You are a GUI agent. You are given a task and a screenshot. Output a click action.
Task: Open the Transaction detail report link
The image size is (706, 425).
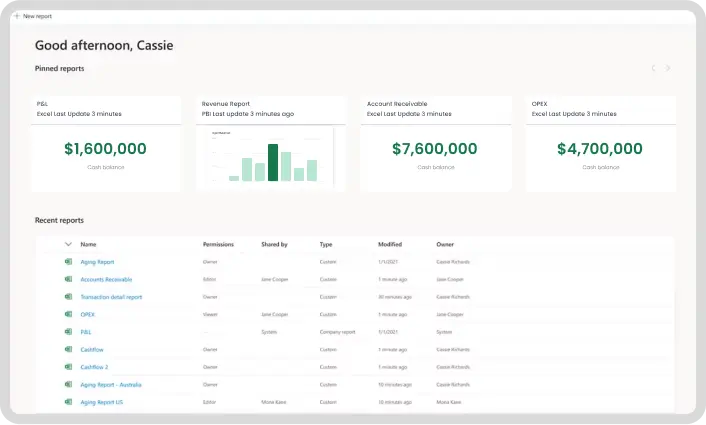pyautogui.click(x=111, y=297)
